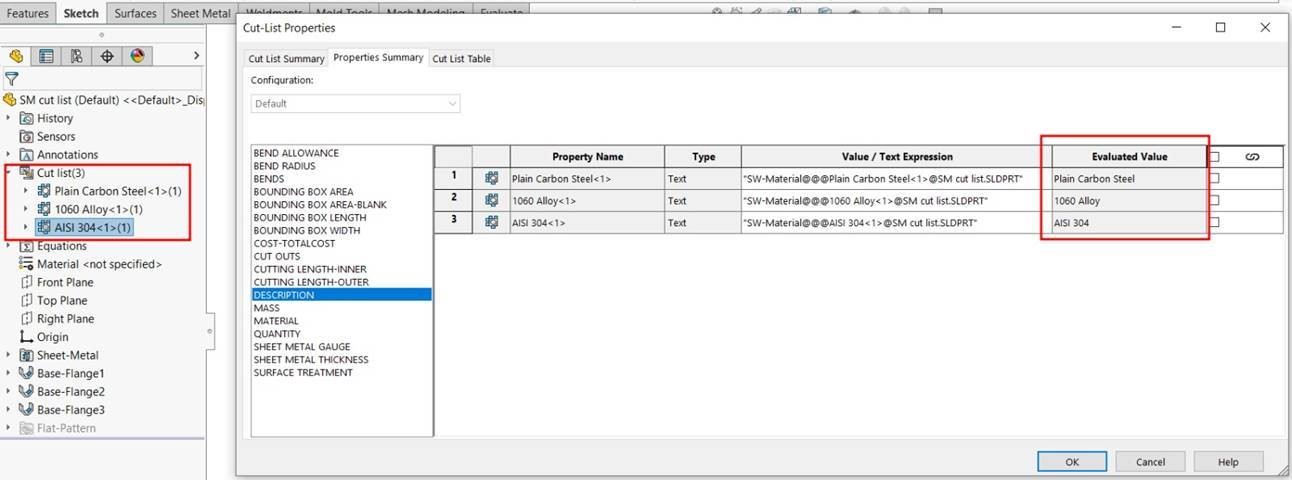Check the link box for AISI 304 row
Screen dimensions: 1292x480
(x=1215, y=223)
